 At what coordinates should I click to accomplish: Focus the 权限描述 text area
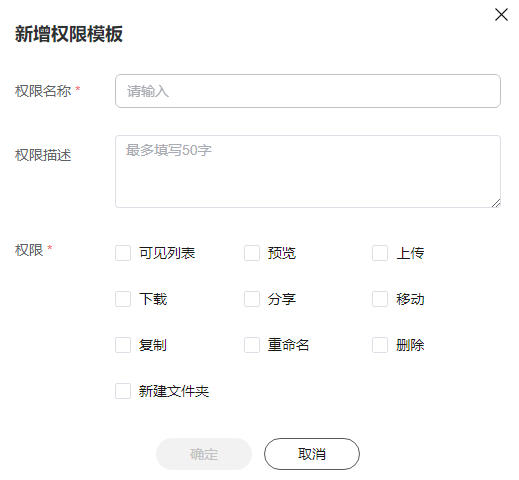(x=308, y=171)
